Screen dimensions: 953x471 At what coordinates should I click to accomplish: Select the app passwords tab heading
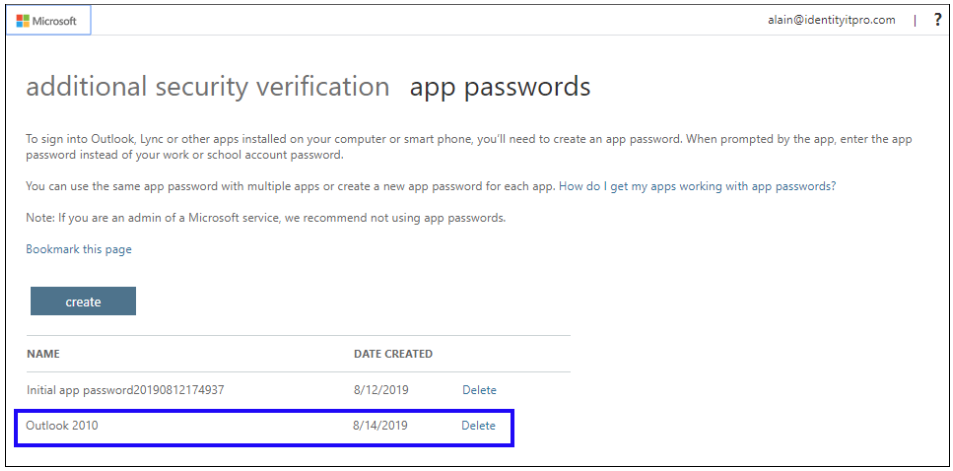(x=500, y=88)
